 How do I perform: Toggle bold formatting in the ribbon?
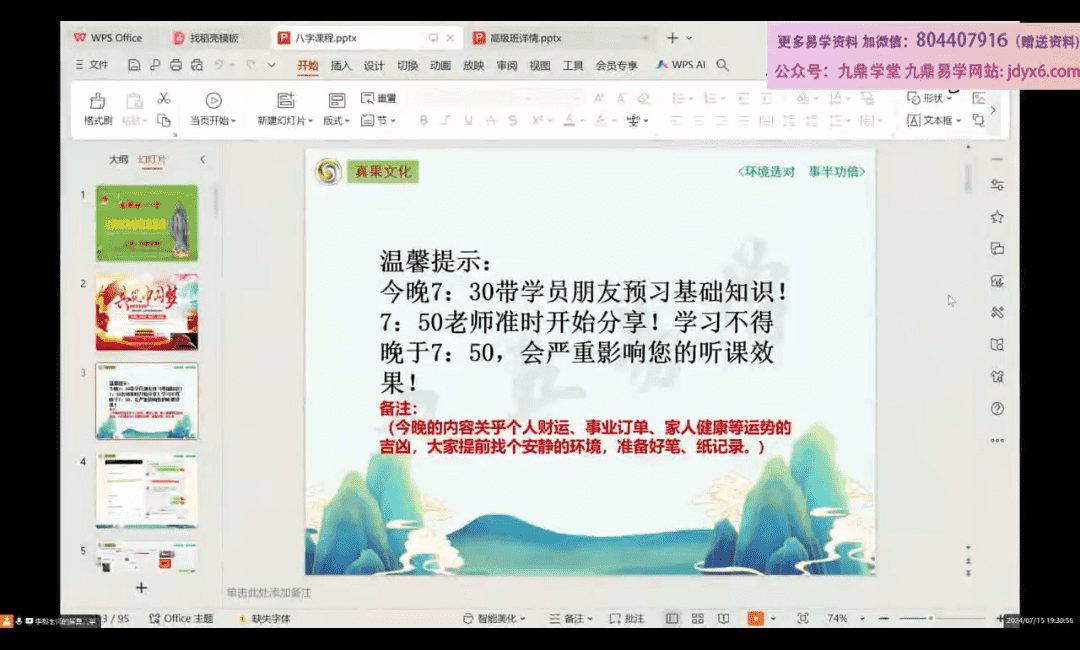tap(423, 120)
